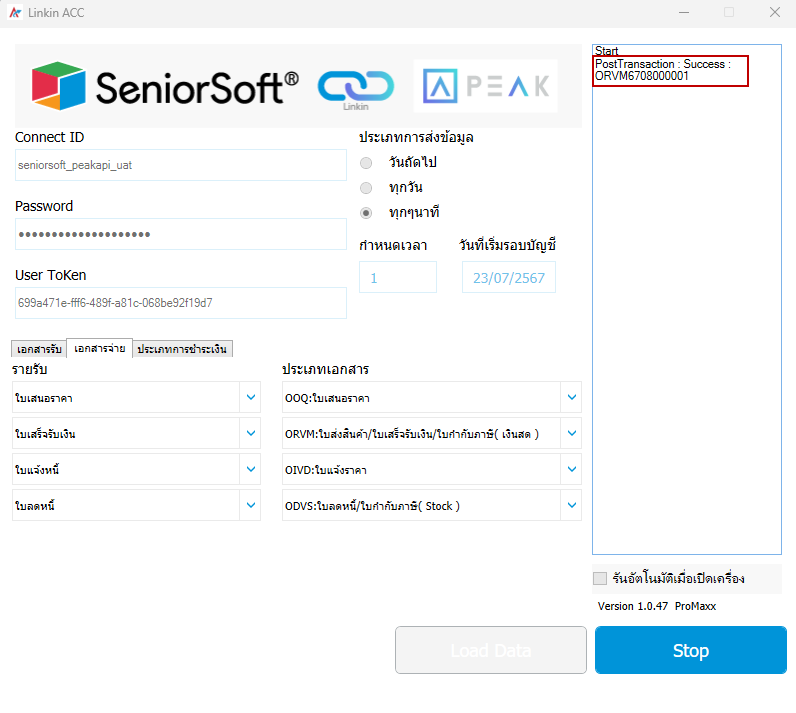This screenshot has width=796, height=713.
Task: Click the Version 1.0.47 ProMaxx label
Action: pyautogui.click(x=656, y=606)
